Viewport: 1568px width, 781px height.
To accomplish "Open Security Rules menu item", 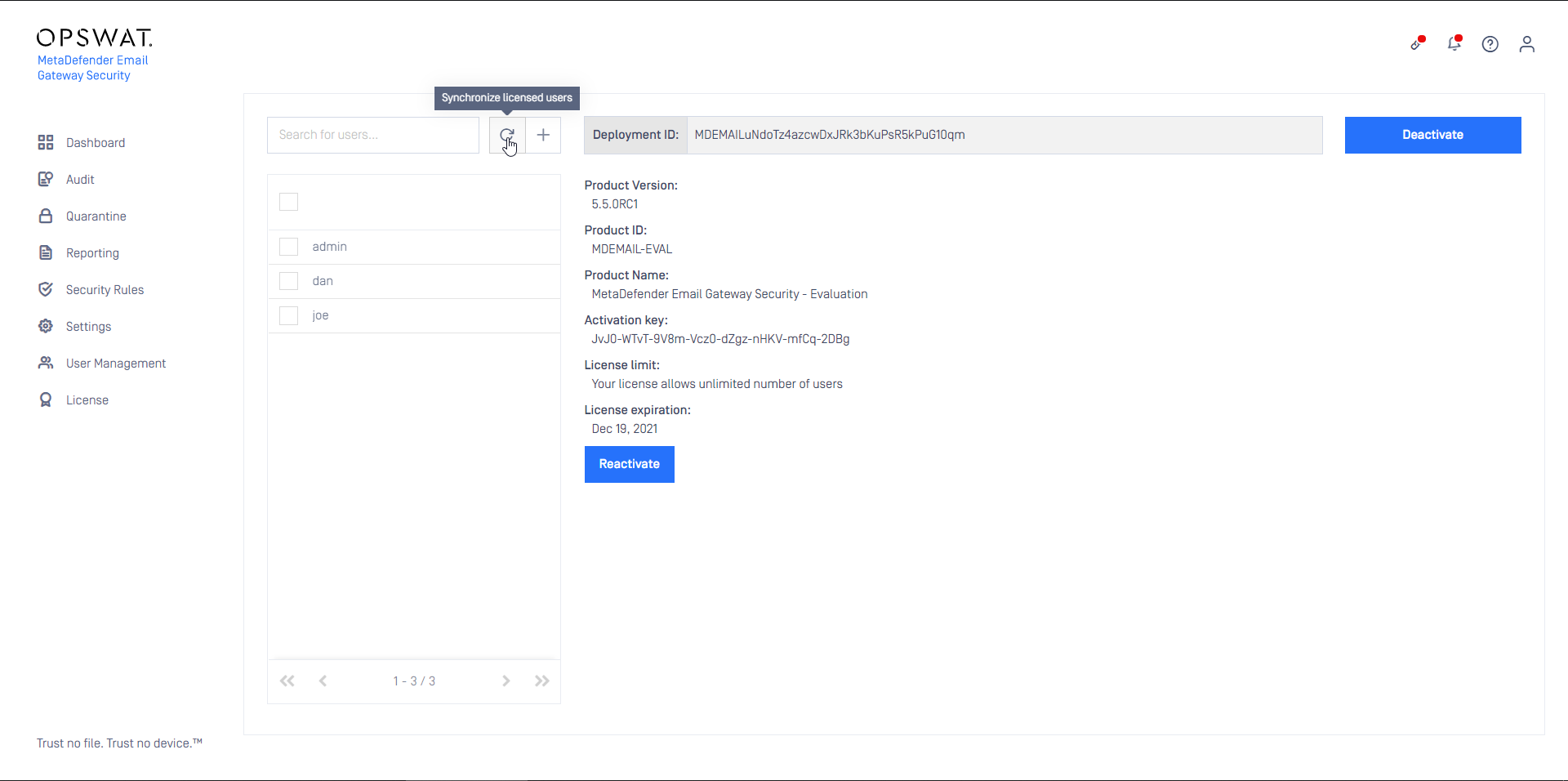I will (105, 289).
